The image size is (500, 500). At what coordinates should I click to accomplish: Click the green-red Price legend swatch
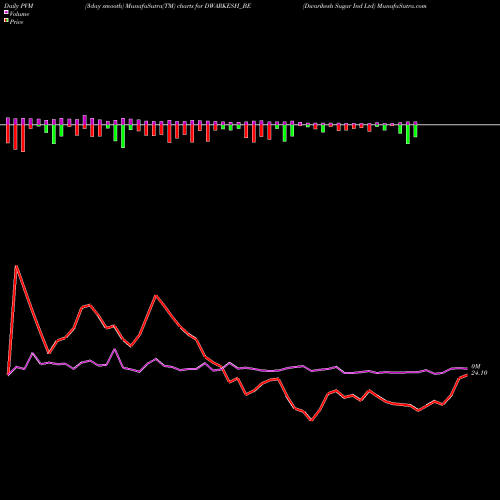pyautogui.click(x=6, y=21)
